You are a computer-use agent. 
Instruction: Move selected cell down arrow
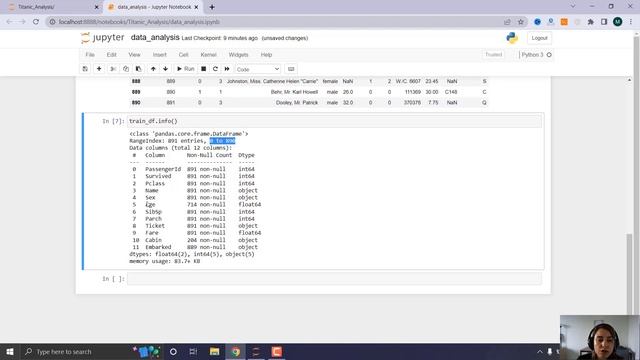point(165,69)
